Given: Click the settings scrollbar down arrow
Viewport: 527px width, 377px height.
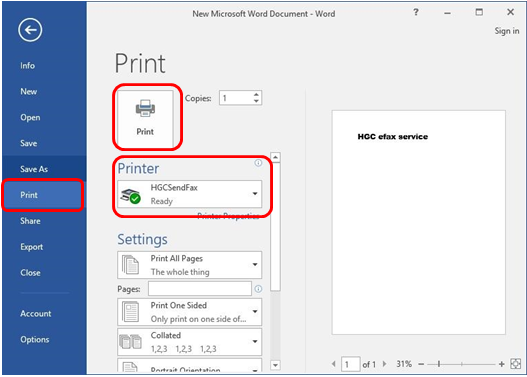Looking at the screenshot, I should coord(275,365).
